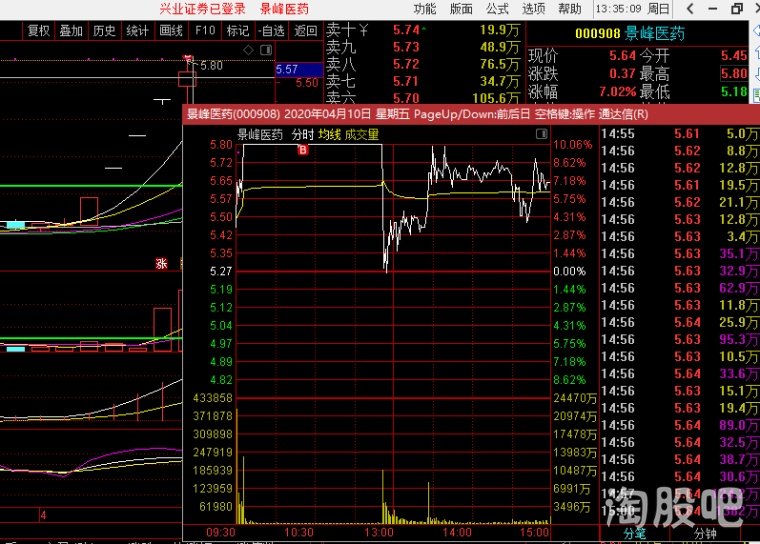Click the 标记 mark button
760x544 pixels.
238,31
